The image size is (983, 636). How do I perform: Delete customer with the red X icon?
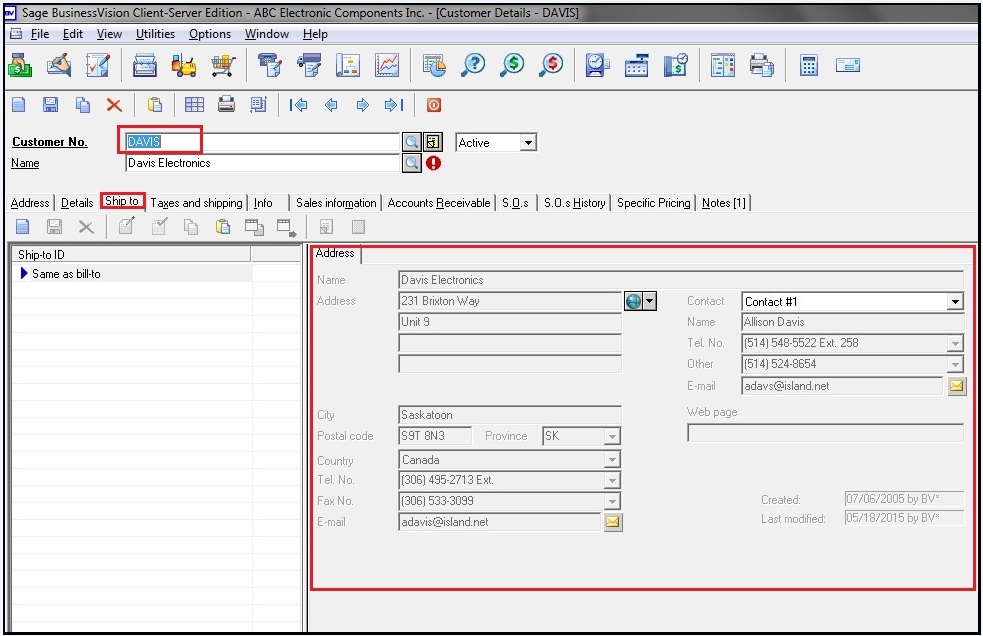pos(113,105)
